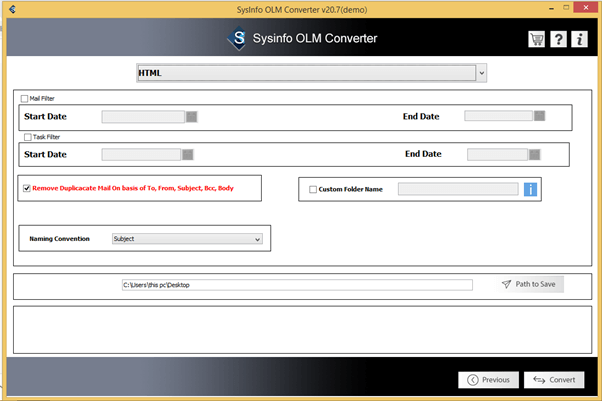The height and width of the screenshot is (401, 602).
Task: Expand the HTML output format dropdown
Action: pyautogui.click(x=481, y=73)
